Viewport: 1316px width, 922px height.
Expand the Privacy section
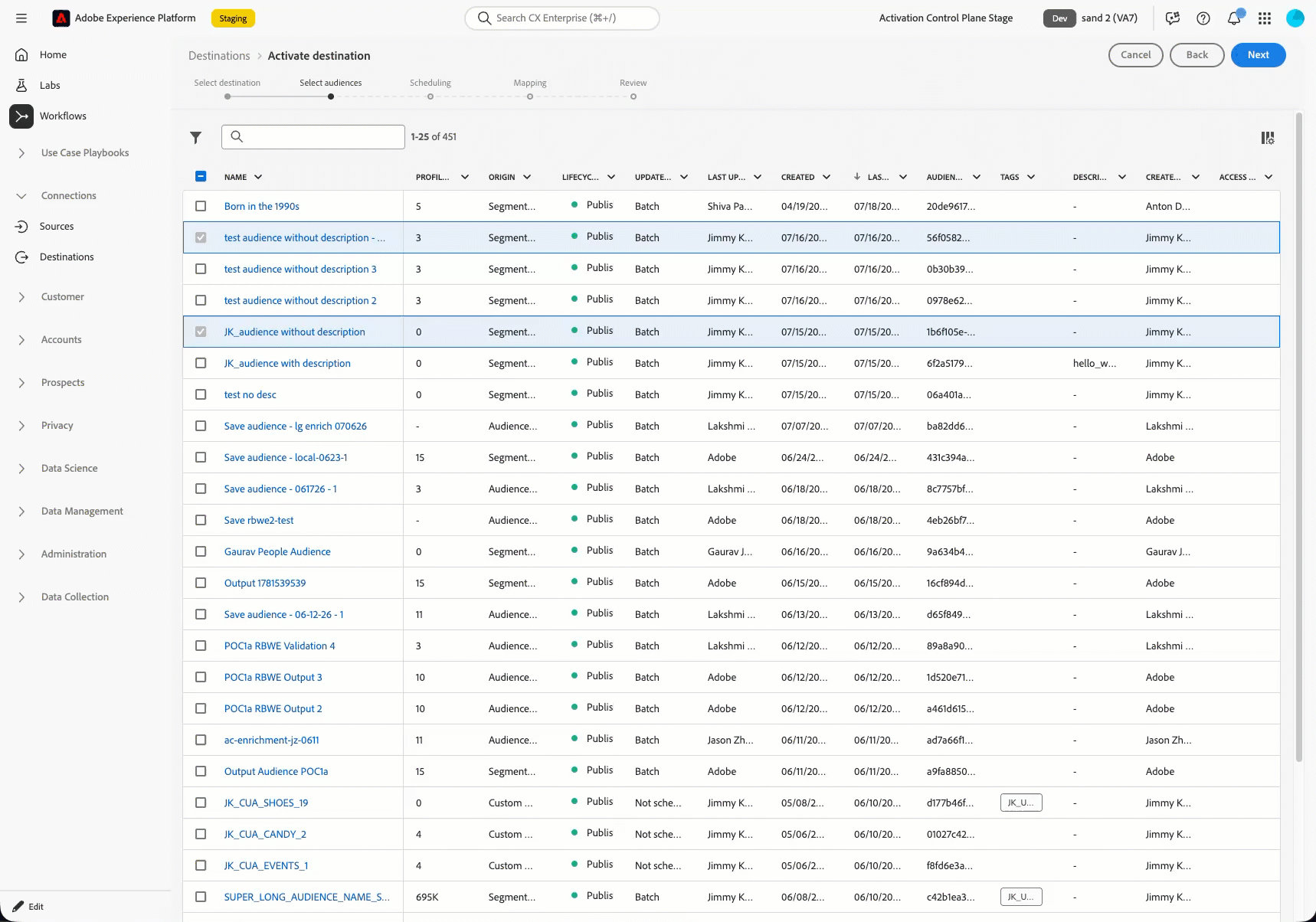[x=21, y=426]
